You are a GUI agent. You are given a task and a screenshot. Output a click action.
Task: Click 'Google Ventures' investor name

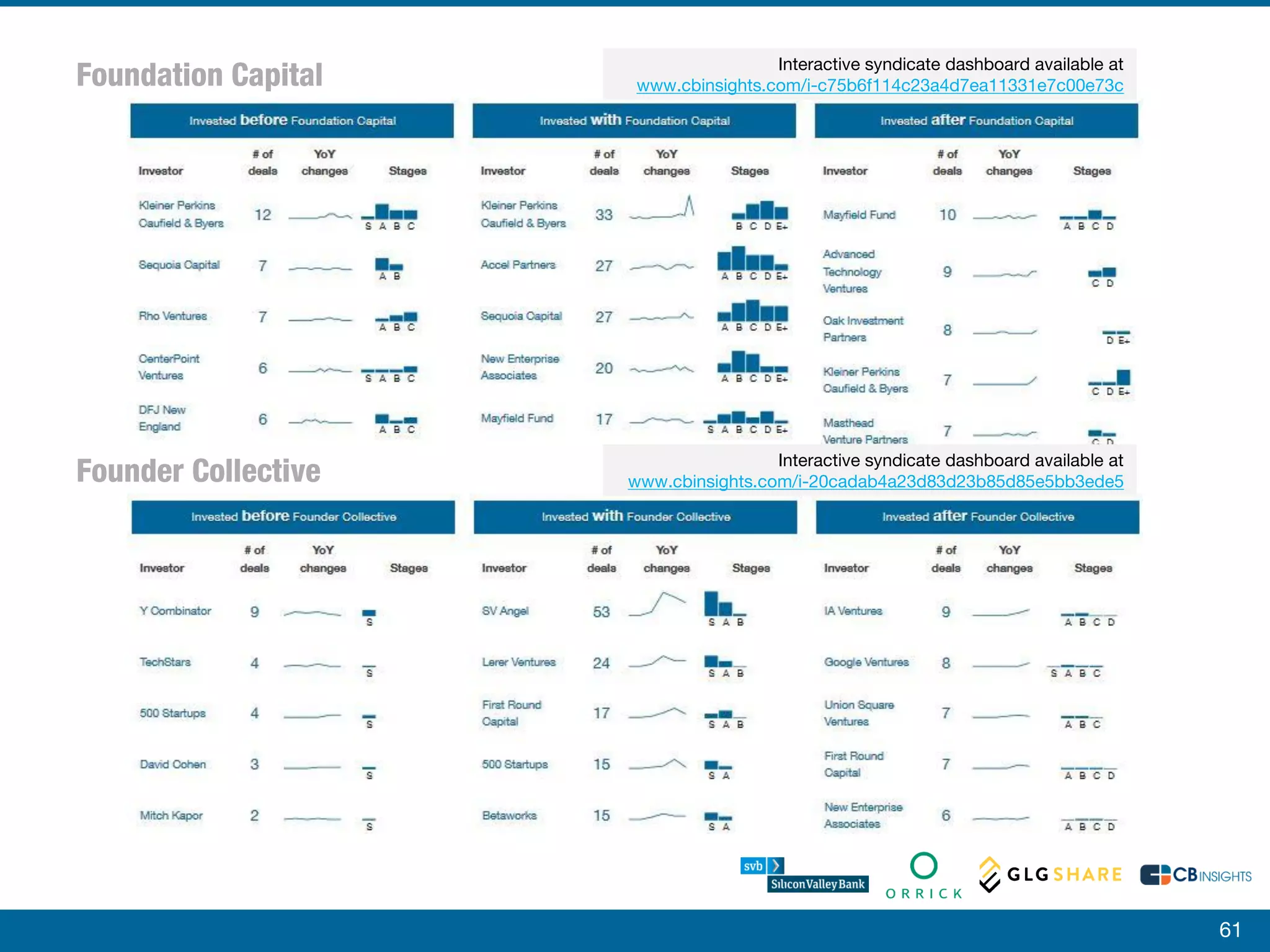point(866,662)
